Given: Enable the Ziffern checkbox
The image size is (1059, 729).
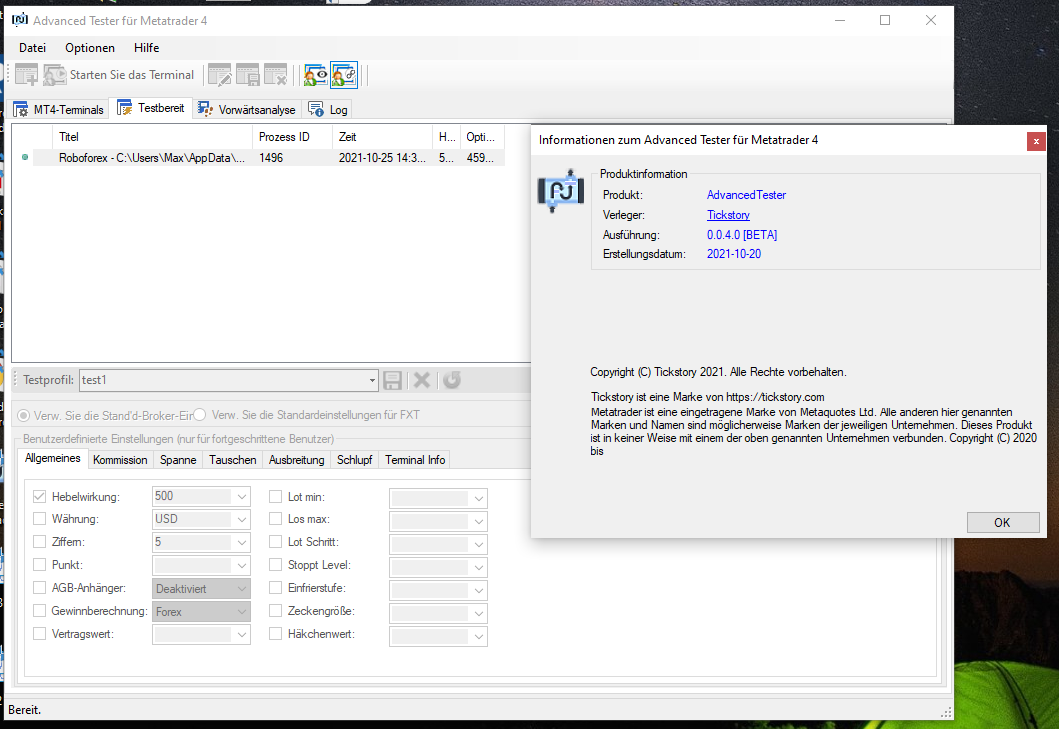Looking at the screenshot, I should pos(39,542).
